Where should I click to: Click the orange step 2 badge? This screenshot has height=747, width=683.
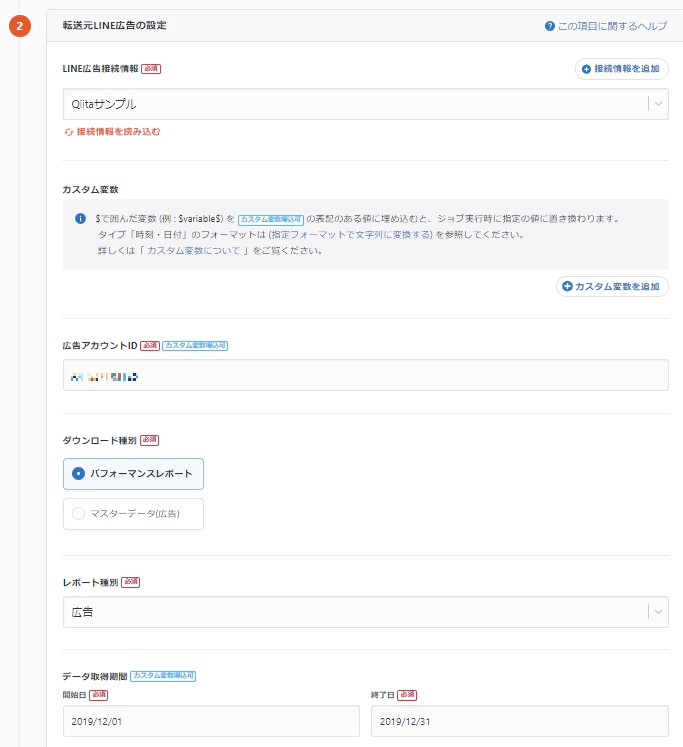(x=20, y=27)
